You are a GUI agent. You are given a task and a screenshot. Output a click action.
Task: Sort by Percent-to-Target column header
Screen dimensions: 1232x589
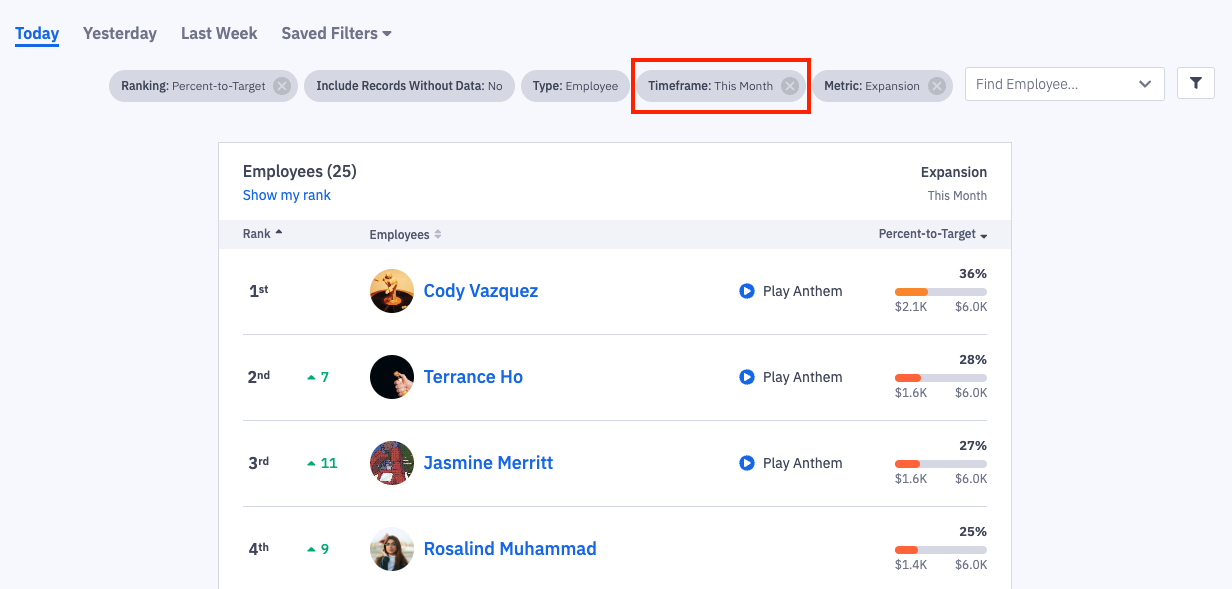tap(932, 234)
